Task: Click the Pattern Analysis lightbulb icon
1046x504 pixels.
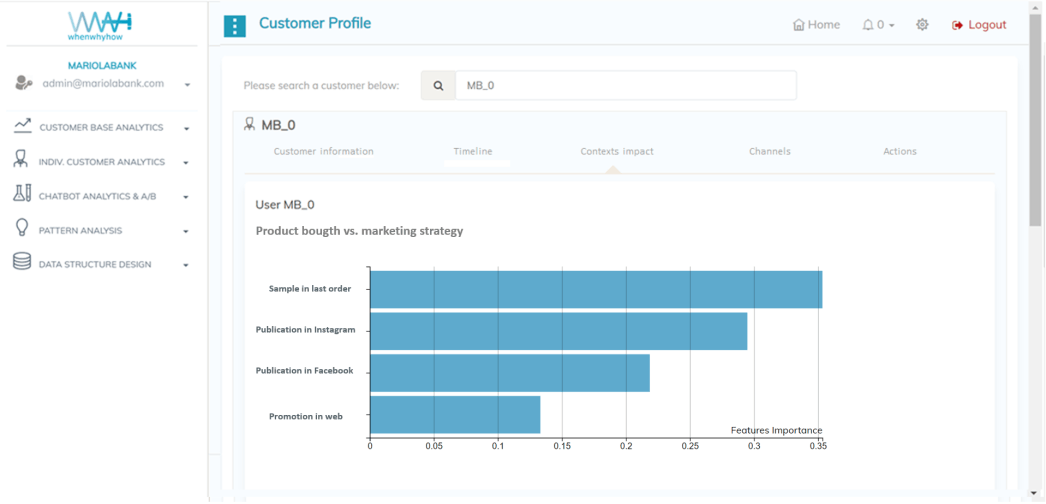Action: coord(22,229)
